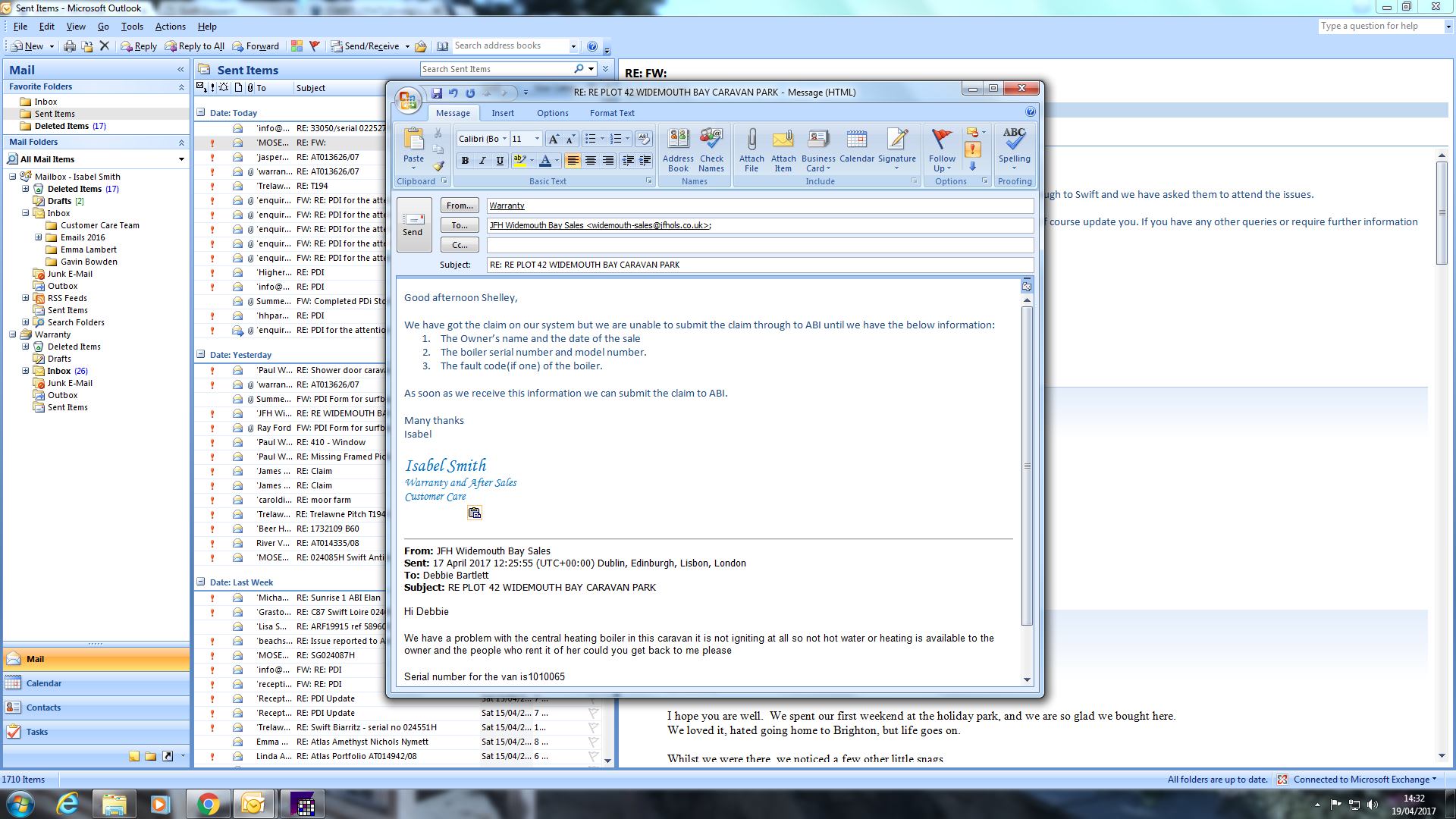This screenshot has width=1456, height=819.
Task: Collapse the Date: Yesterday group
Action: click(201, 354)
